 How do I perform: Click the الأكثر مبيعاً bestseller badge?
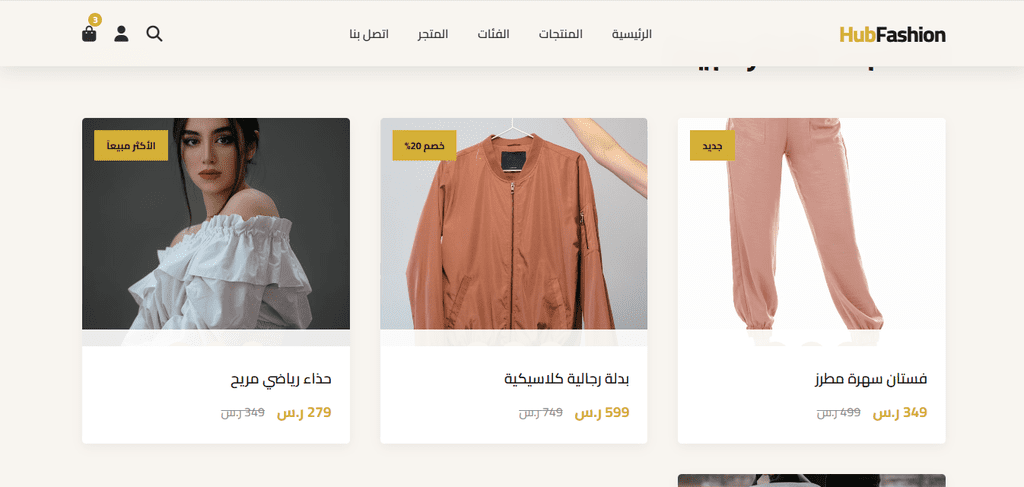pyautogui.click(x=131, y=146)
